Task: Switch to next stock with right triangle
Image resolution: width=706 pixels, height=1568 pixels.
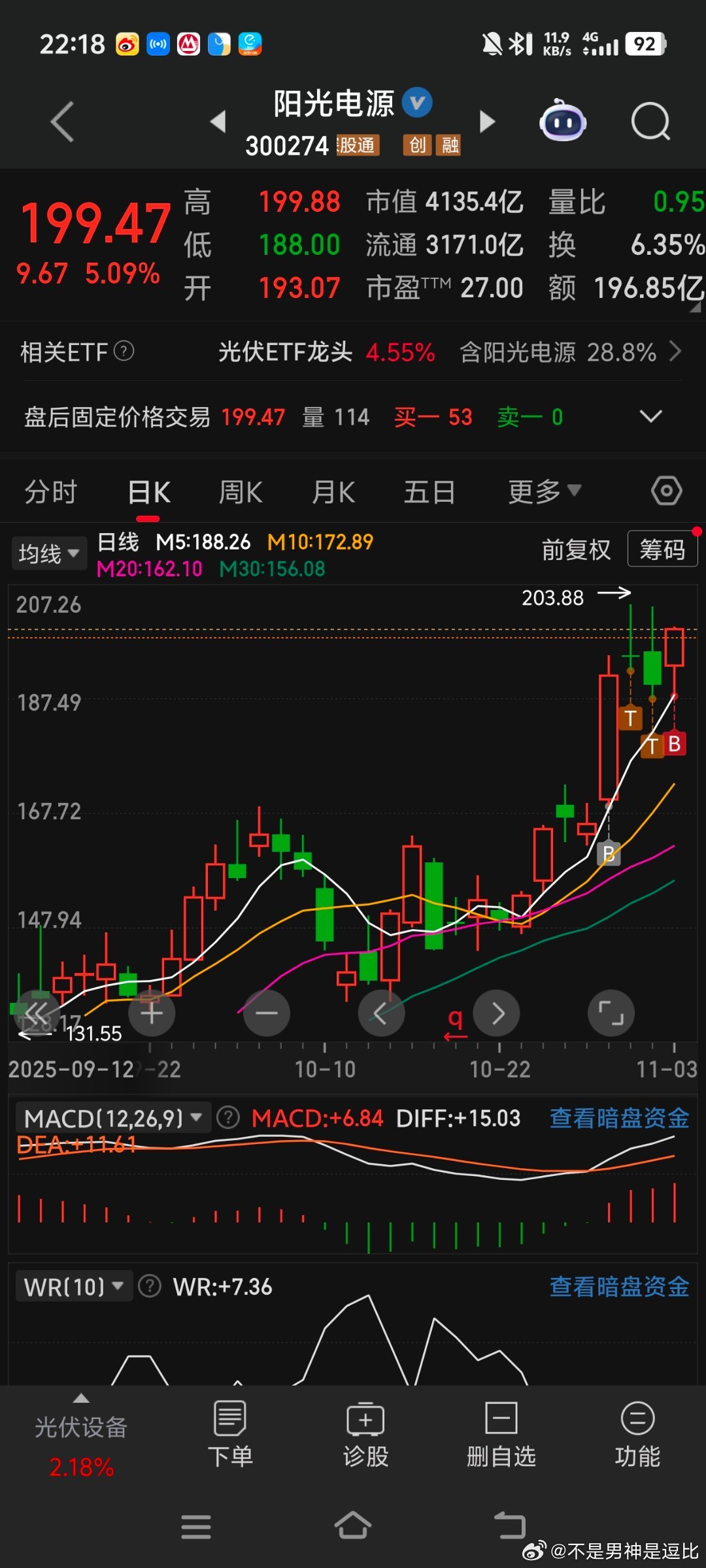Action: click(x=487, y=122)
